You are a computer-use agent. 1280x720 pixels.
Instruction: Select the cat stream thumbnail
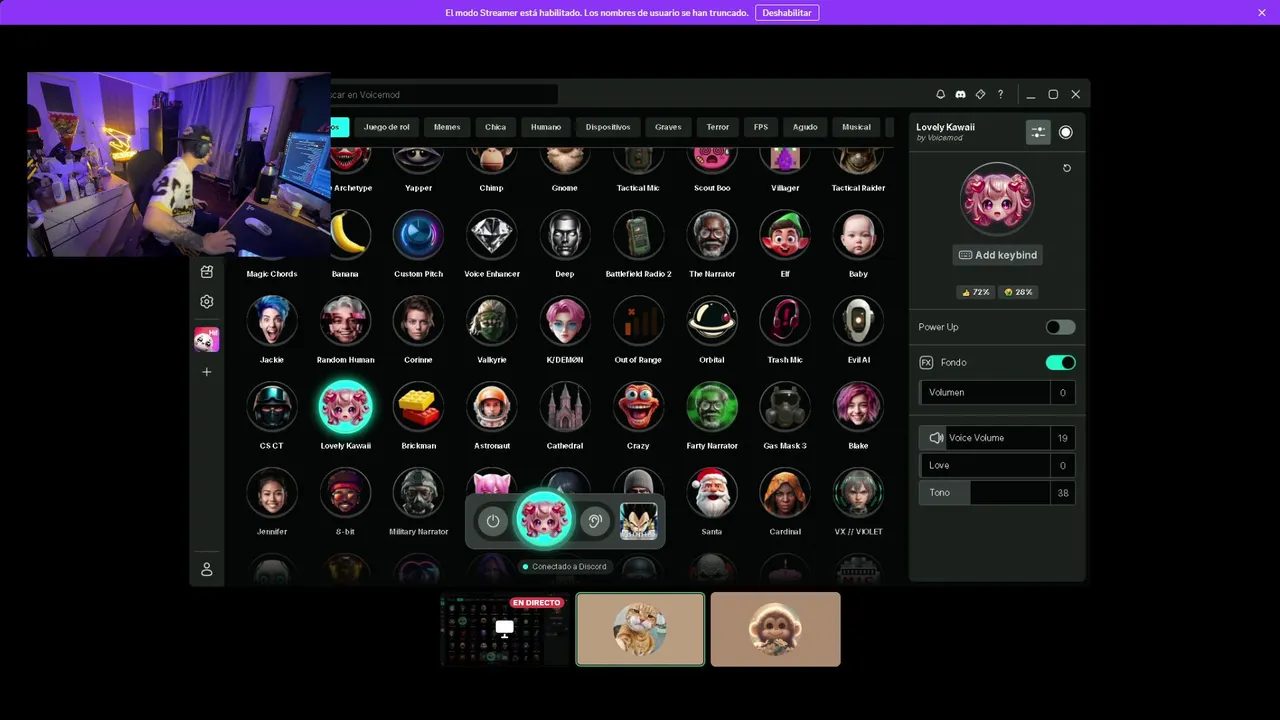click(640, 629)
